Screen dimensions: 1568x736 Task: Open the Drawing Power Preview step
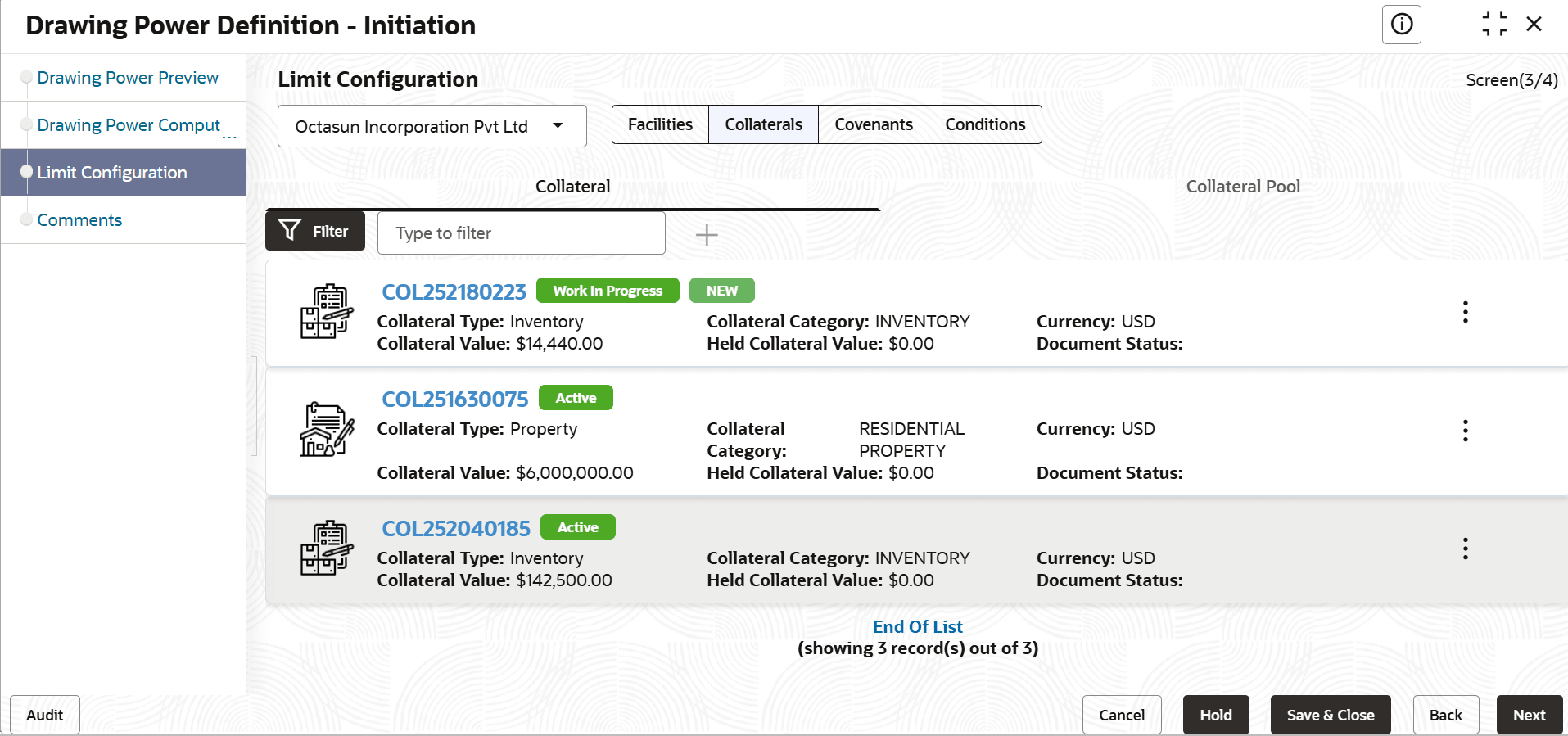coord(128,78)
